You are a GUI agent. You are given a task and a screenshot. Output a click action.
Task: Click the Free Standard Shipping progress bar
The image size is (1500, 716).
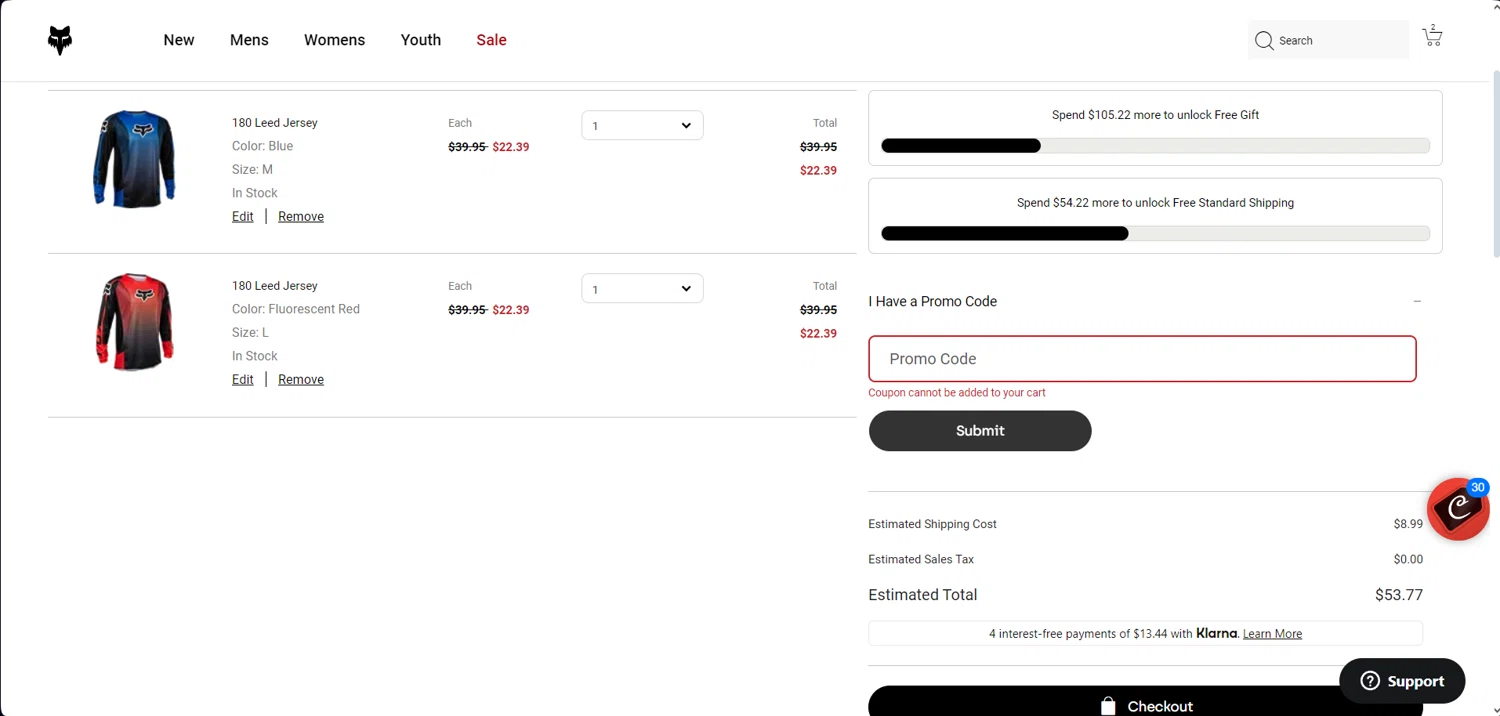pyautogui.click(x=1155, y=234)
